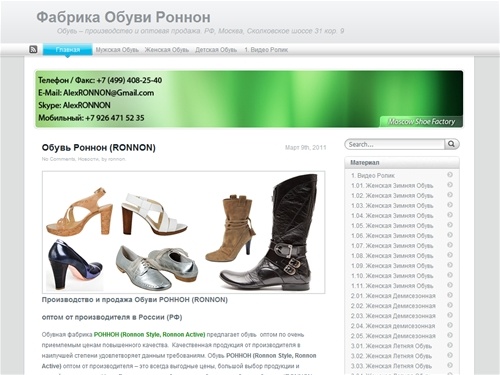Viewport: 500px width, 375px height.
Task: Click arrow icon beside 1.11. Женская Зимняя Обувь
Action: point(450,285)
